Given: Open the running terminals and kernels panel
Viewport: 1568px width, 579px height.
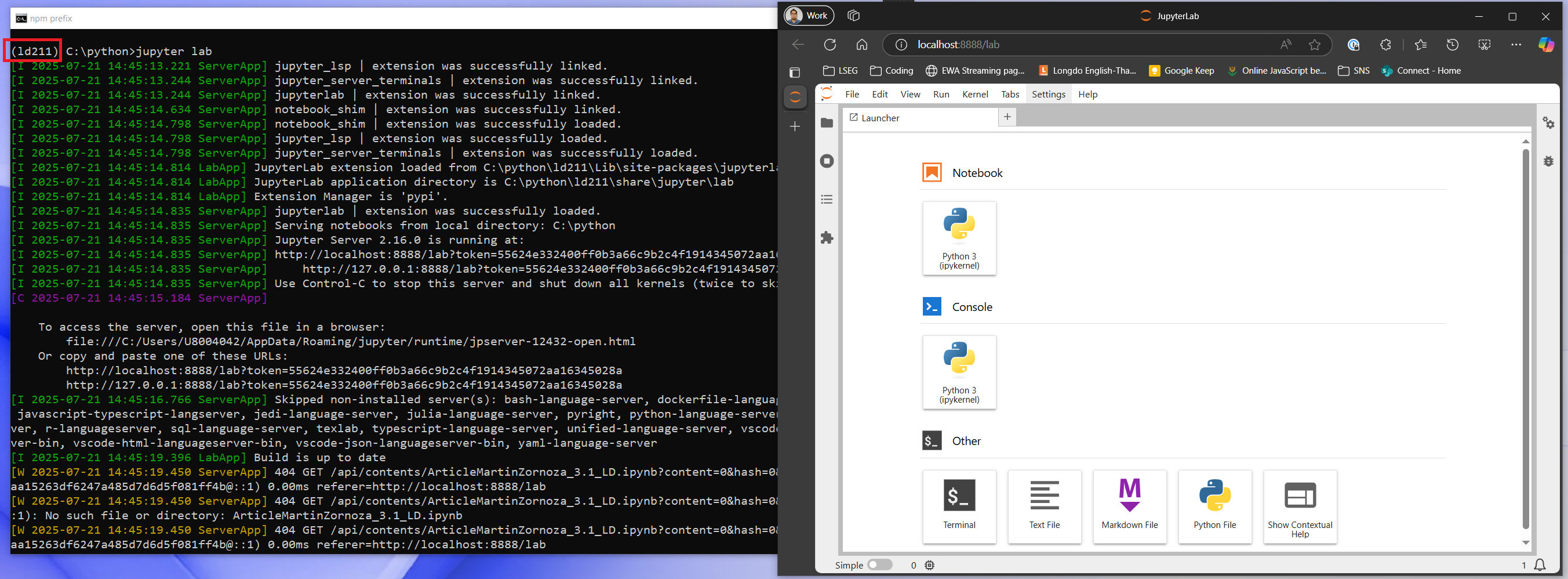Looking at the screenshot, I should tap(827, 160).
